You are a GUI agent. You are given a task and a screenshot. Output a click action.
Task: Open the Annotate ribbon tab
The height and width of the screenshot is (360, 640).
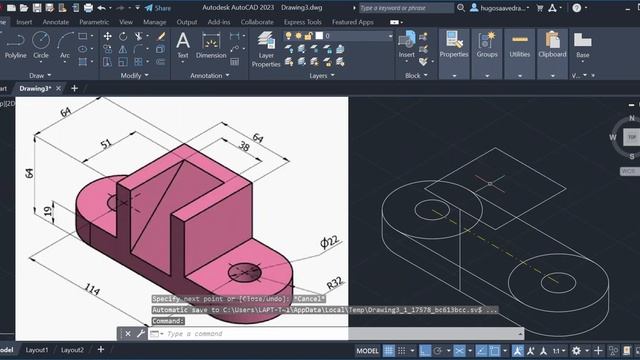pos(56,22)
